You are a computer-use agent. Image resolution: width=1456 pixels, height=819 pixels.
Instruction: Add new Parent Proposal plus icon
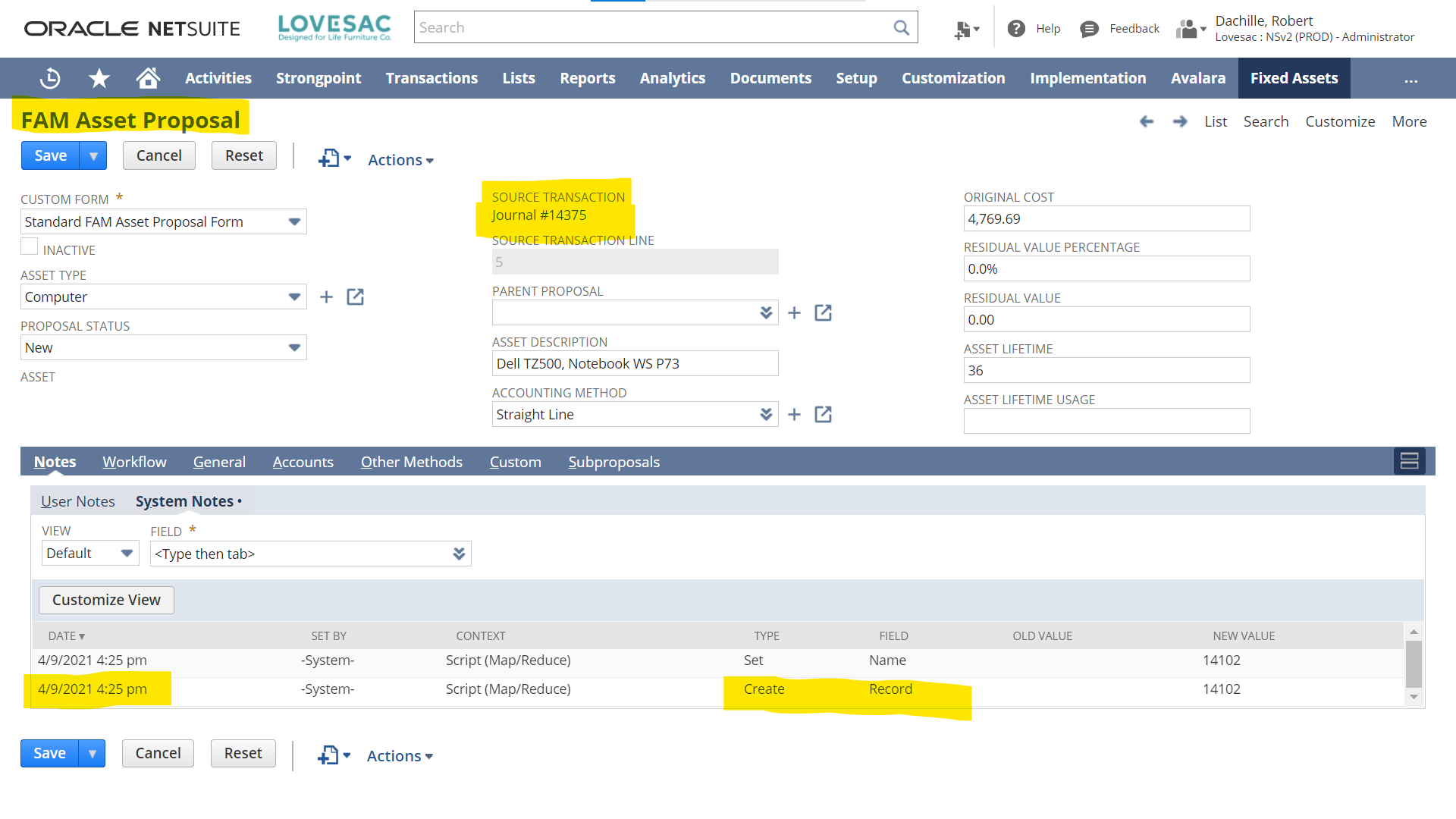[x=794, y=313]
